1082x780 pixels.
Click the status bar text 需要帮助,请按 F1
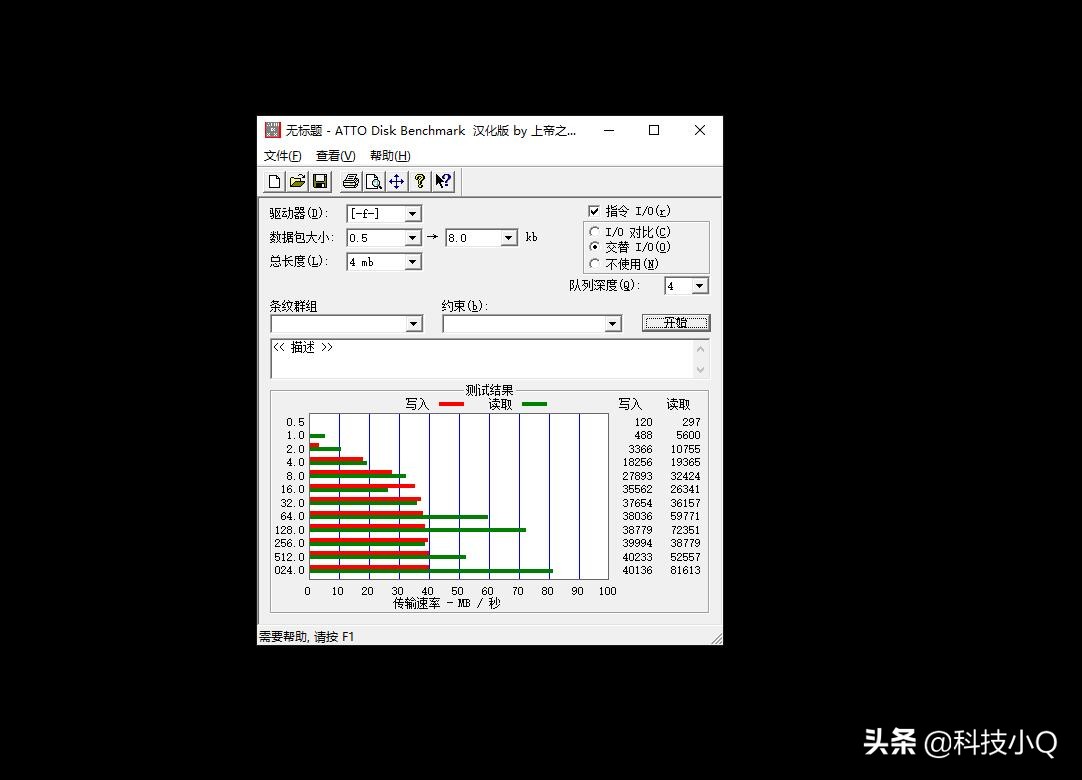click(306, 636)
